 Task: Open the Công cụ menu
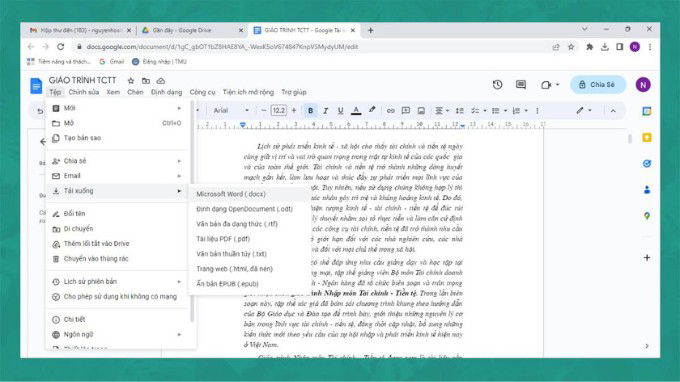coord(203,92)
